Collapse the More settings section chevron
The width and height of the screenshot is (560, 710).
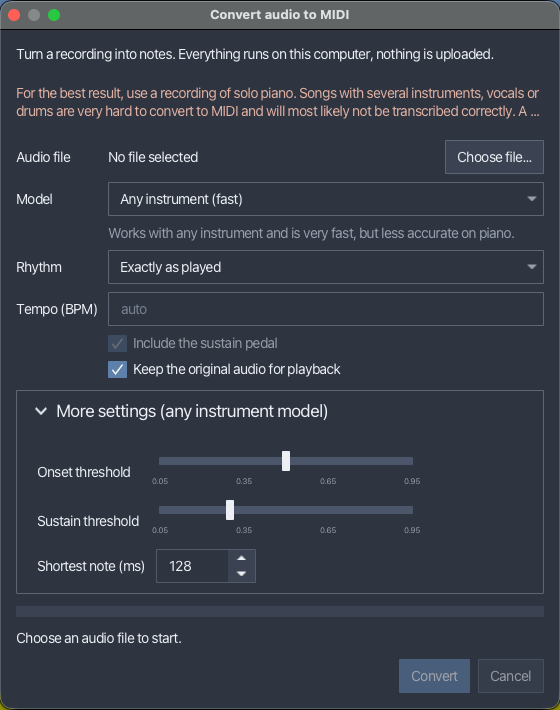41,411
